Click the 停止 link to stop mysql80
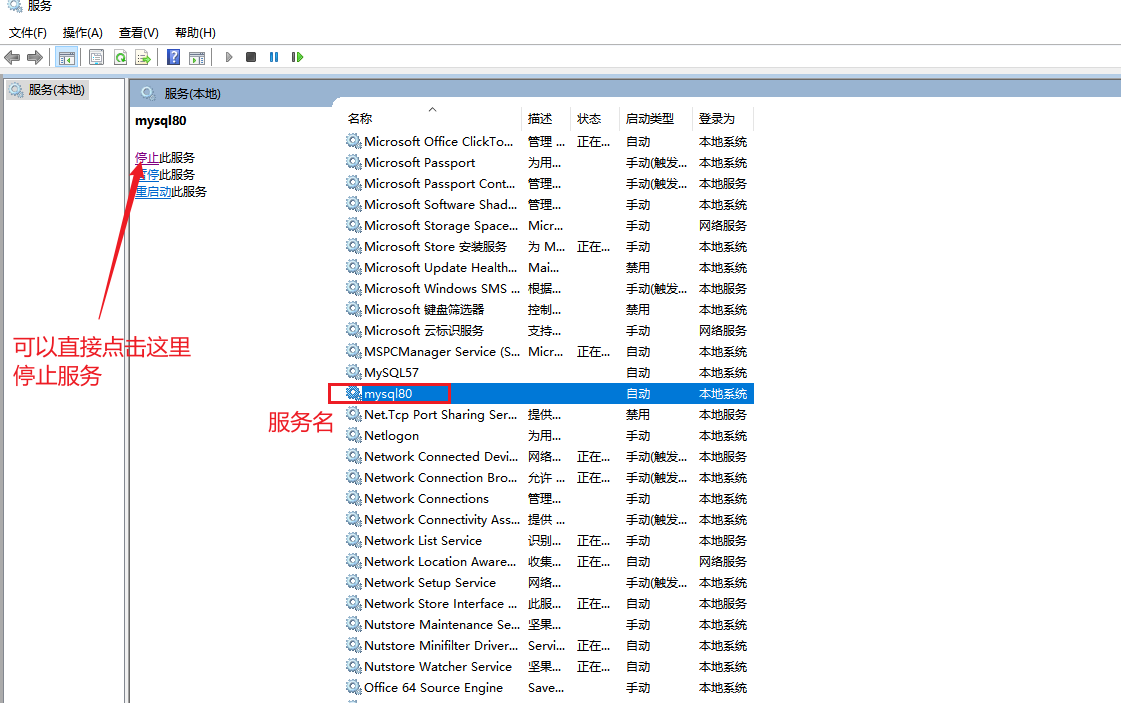The height and width of the screenshot is (703, 1121). [x=147, y=157]
